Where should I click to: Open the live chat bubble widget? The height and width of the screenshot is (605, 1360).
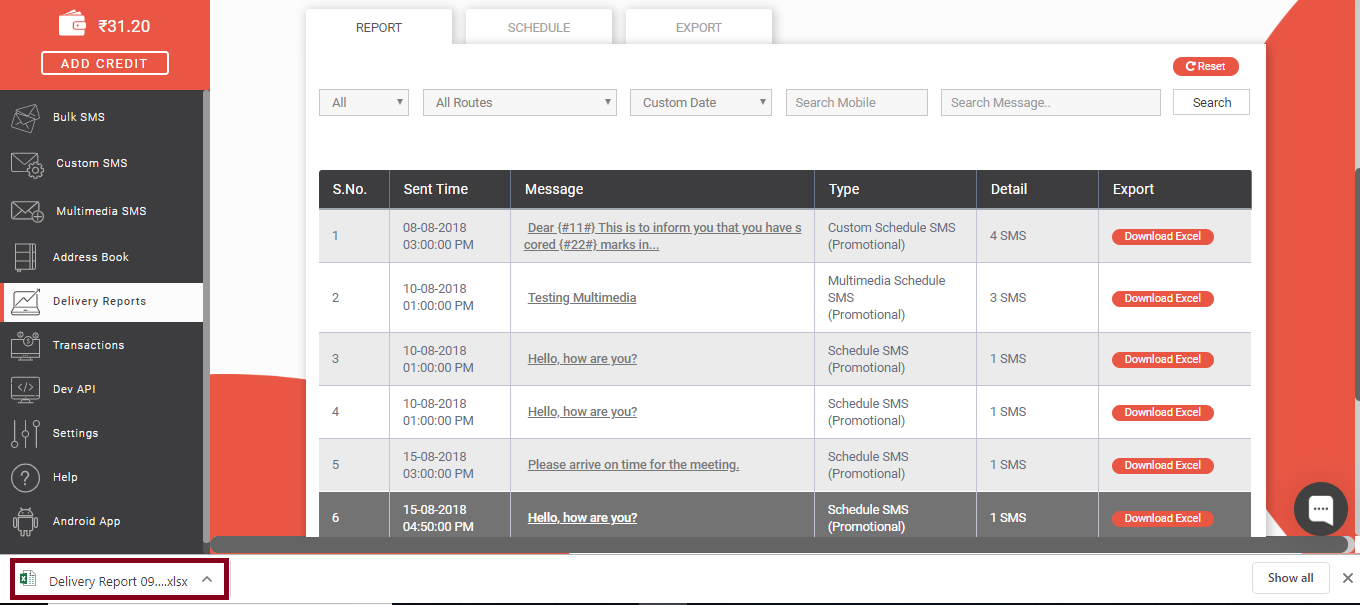[x=1320, y=508]
